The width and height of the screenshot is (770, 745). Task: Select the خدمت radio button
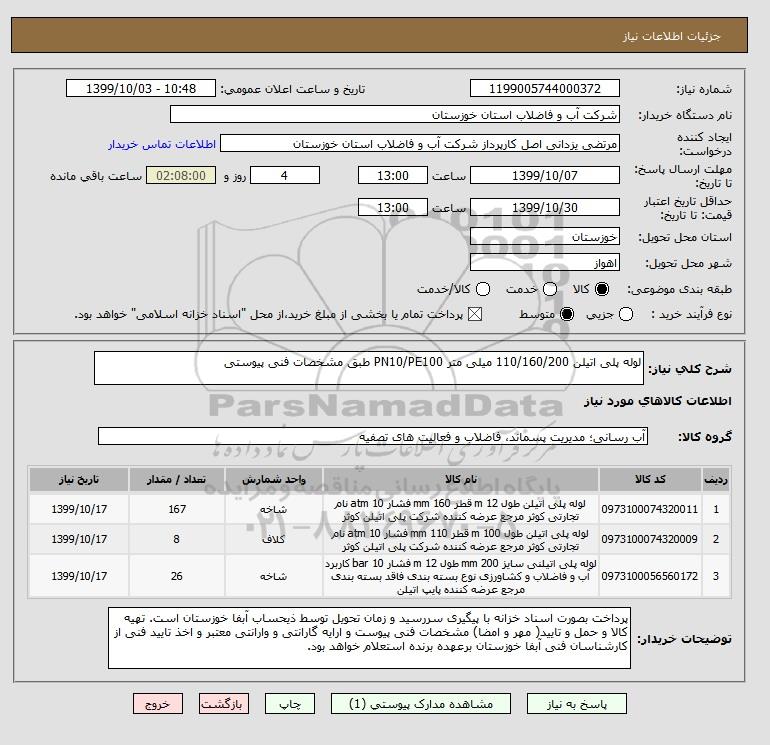click(550, 289)
